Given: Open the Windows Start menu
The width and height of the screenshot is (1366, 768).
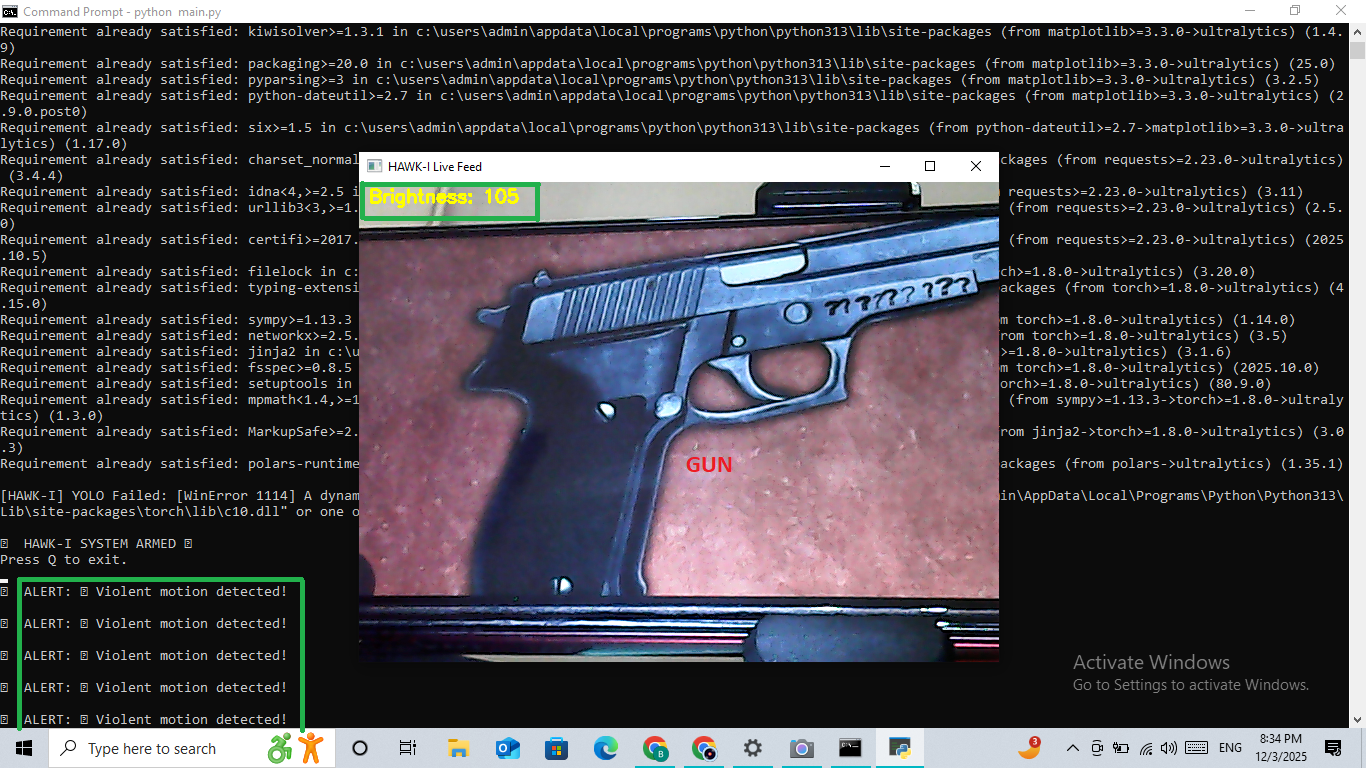Looking at the screenshot, I should pyautogui.click(x=23, y=748).
